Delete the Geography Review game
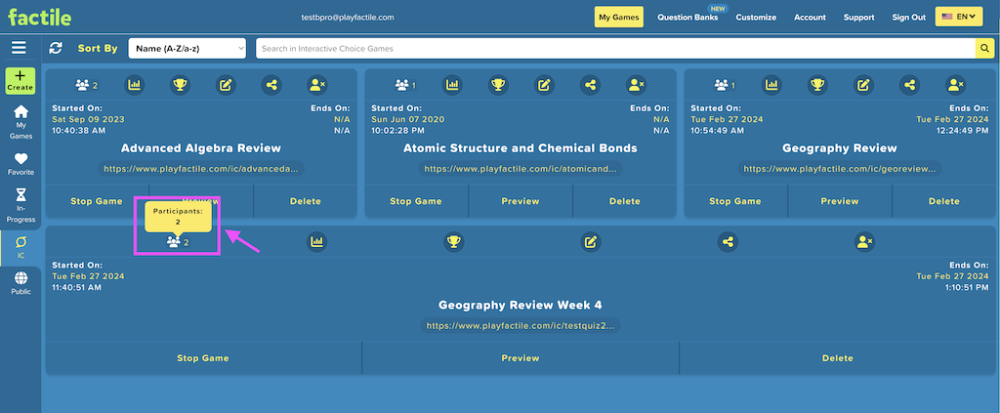 coord(944,201)
